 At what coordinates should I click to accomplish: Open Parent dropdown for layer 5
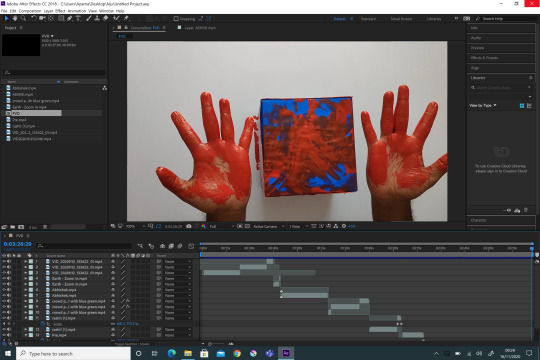click(177, 284)
